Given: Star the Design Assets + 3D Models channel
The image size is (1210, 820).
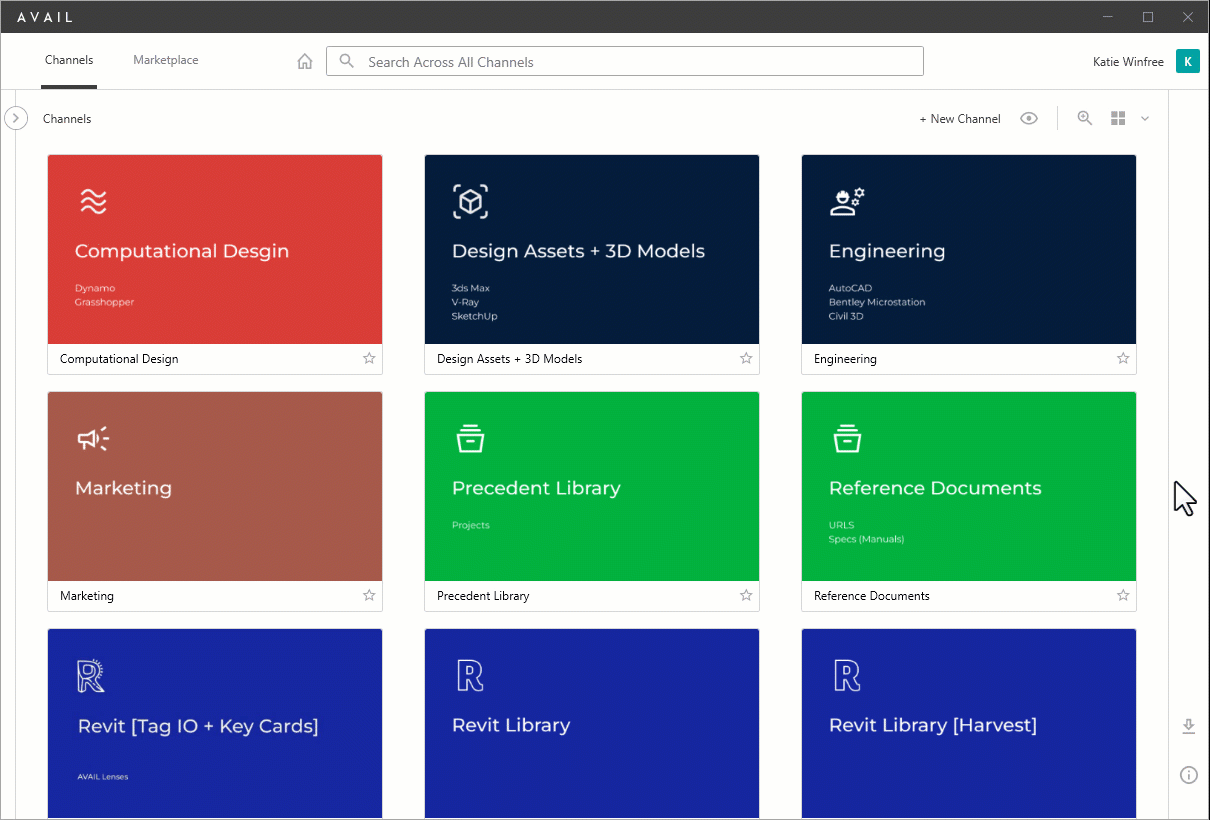Looking at the screenshot, I should 746,358.
